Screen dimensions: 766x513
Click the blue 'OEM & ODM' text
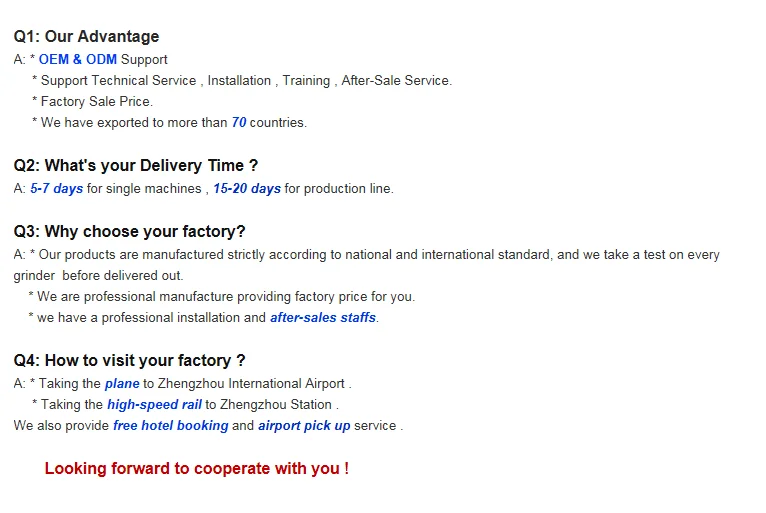click(x=78, y=60)
